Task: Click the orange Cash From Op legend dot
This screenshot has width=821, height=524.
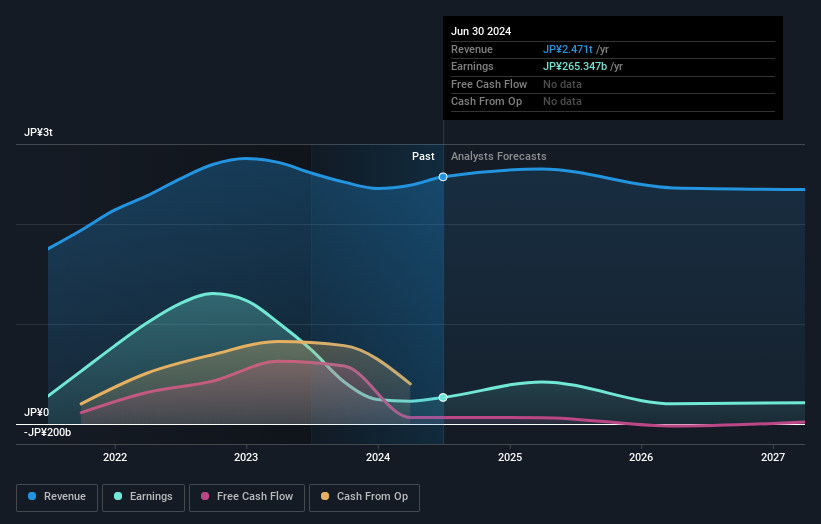Action: tap(325, 496)
